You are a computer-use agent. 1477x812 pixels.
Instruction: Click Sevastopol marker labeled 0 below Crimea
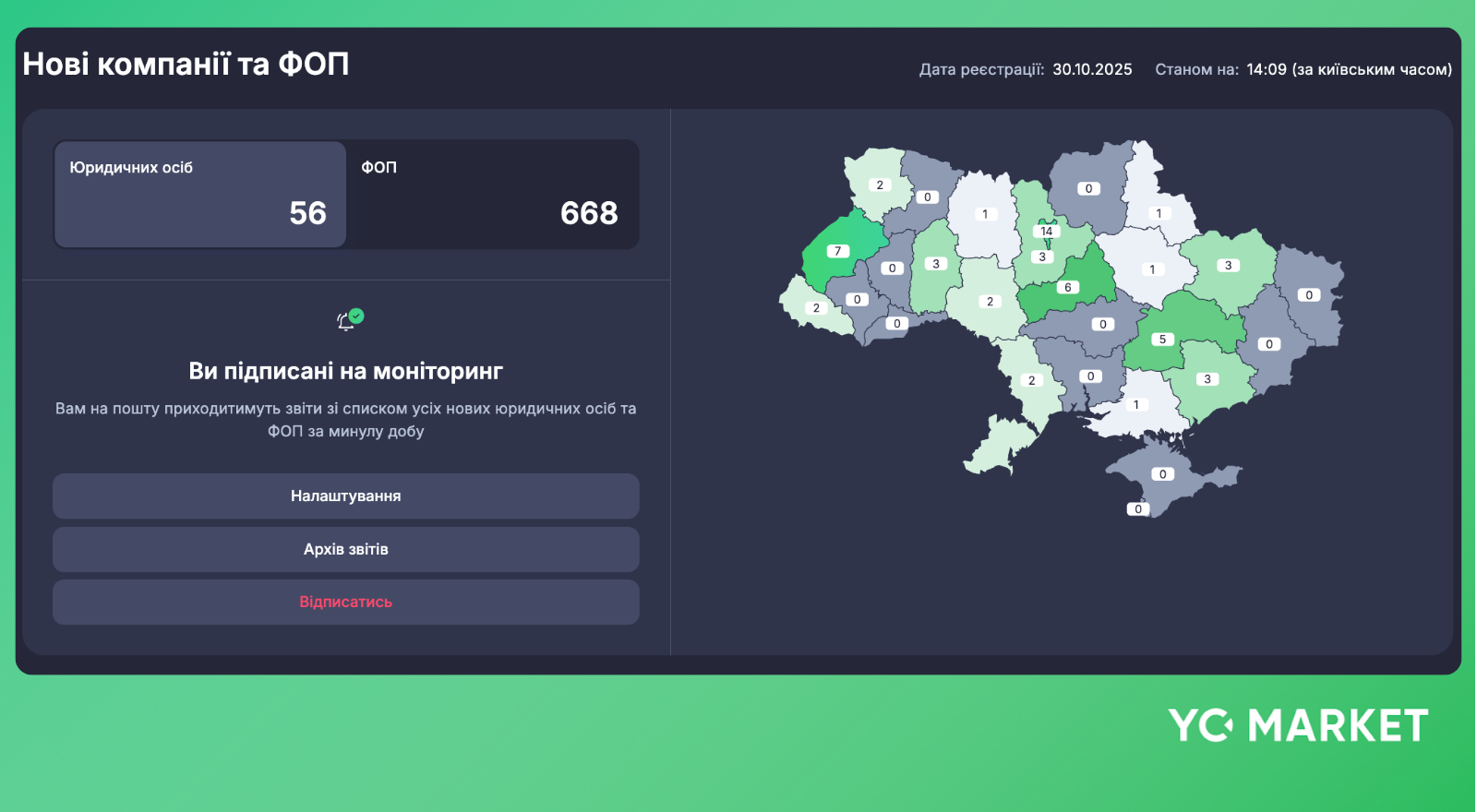pos(1138,509)
